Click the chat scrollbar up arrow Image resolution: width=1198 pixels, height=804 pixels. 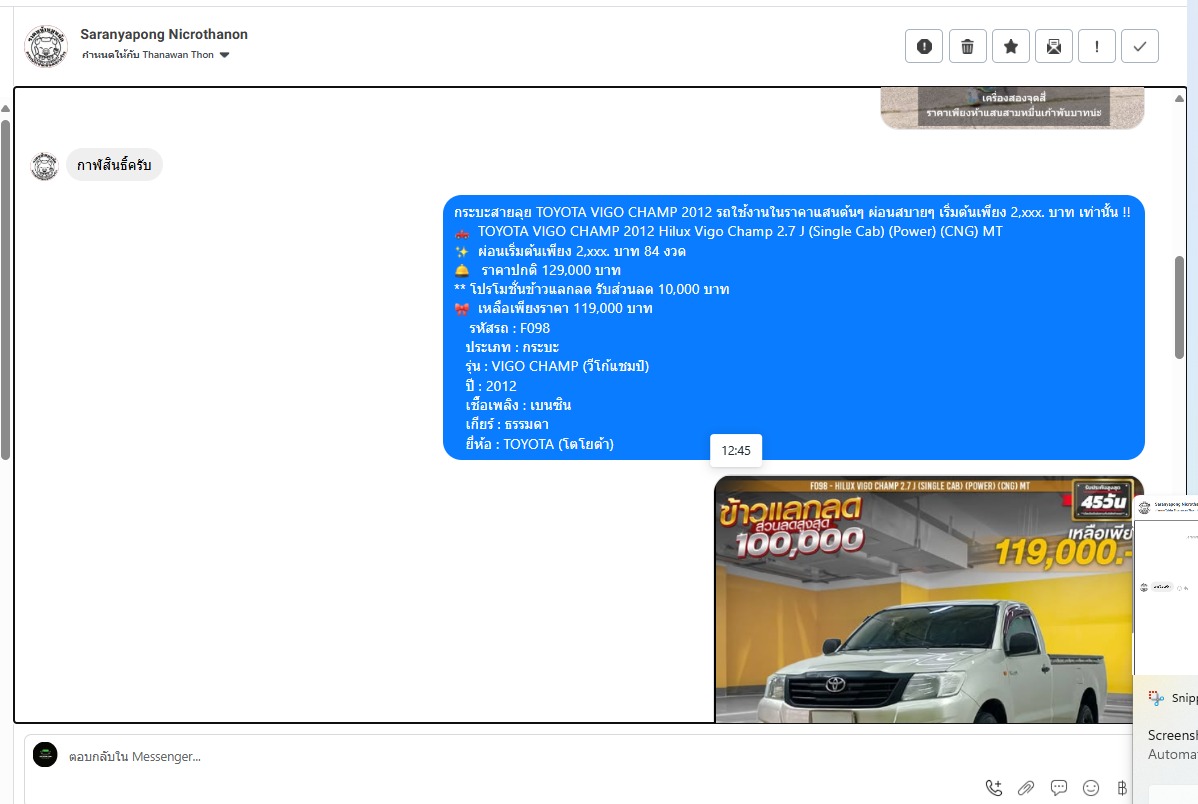(x=1179, y=99)
